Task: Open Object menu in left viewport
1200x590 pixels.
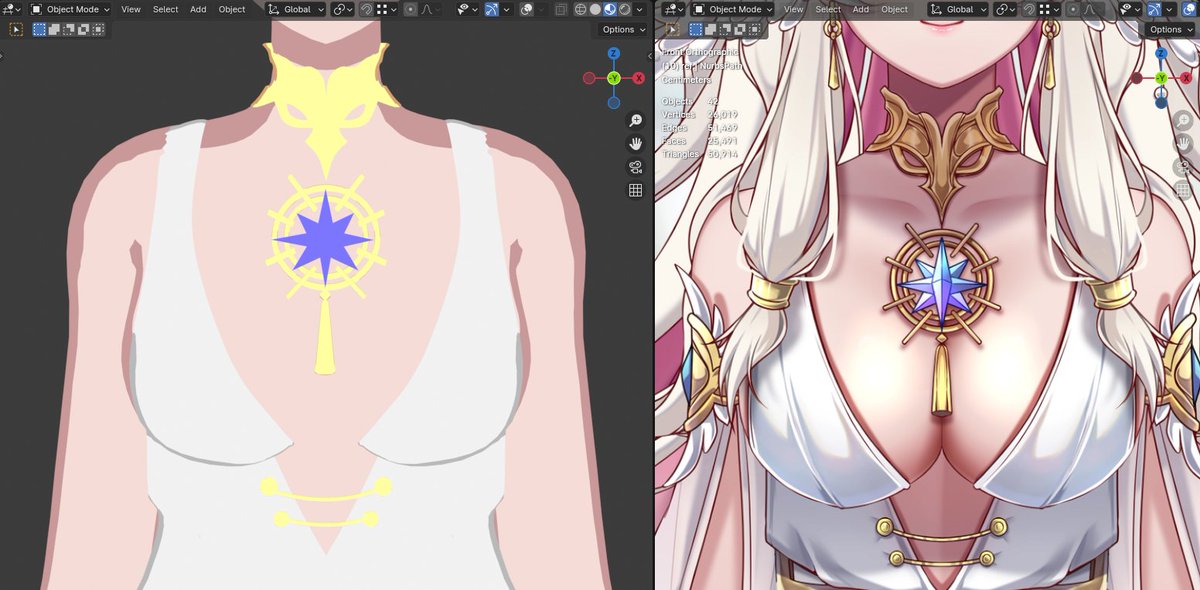Action: pyautogui.click(x=232, y=9)
